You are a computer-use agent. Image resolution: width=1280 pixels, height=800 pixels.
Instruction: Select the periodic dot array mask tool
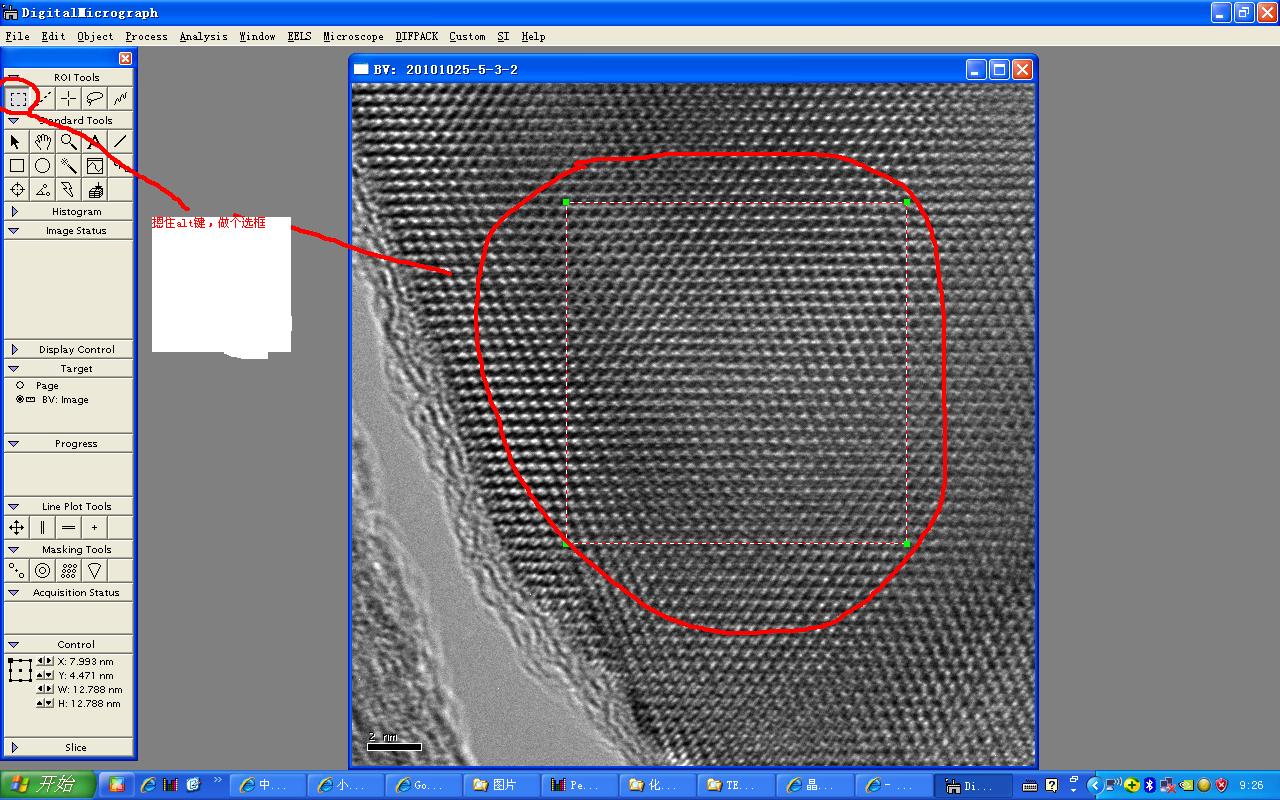click(68, 570)
